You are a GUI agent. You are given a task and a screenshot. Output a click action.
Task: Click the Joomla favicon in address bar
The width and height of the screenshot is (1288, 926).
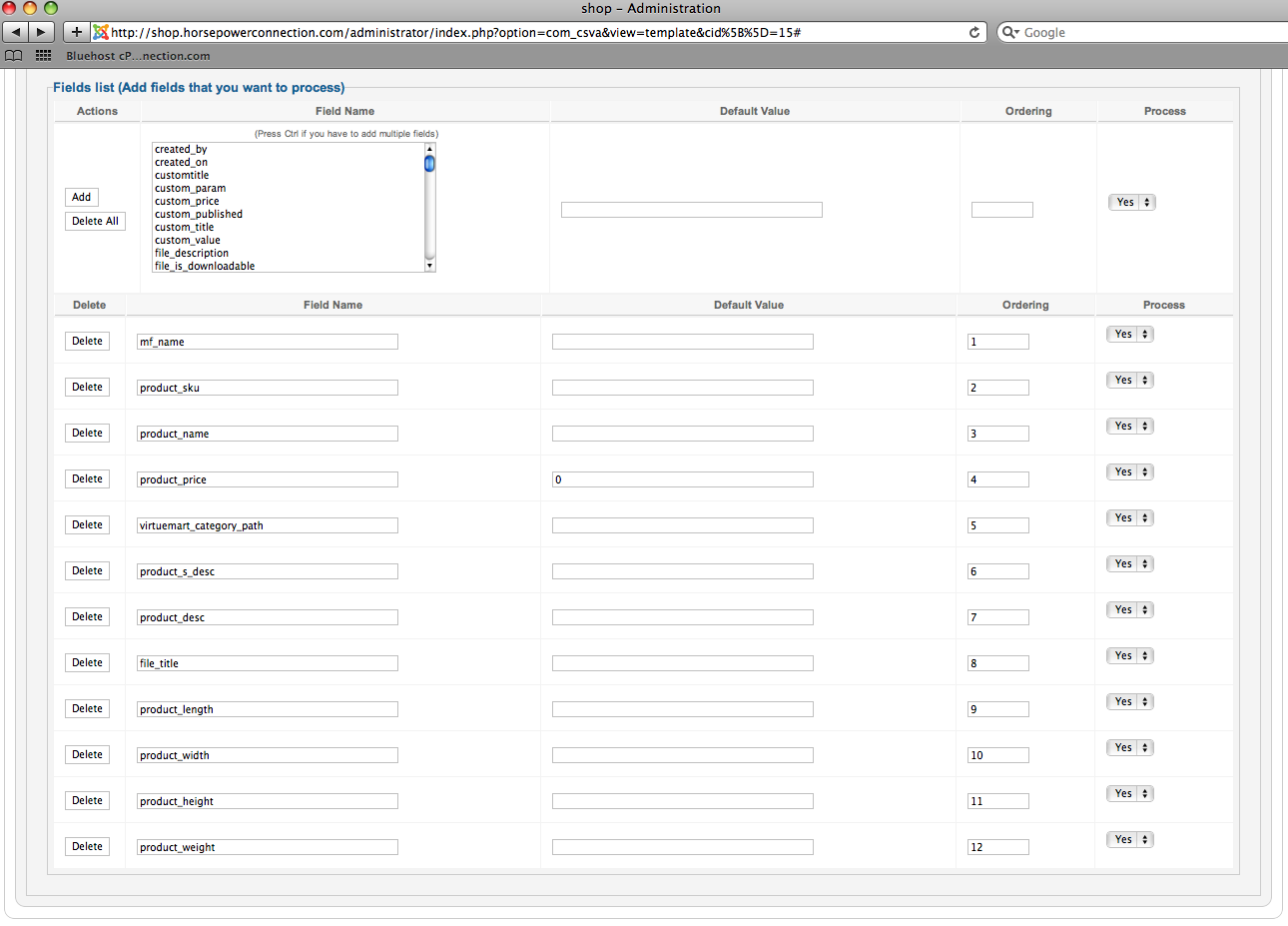click(x=101, y=32)
